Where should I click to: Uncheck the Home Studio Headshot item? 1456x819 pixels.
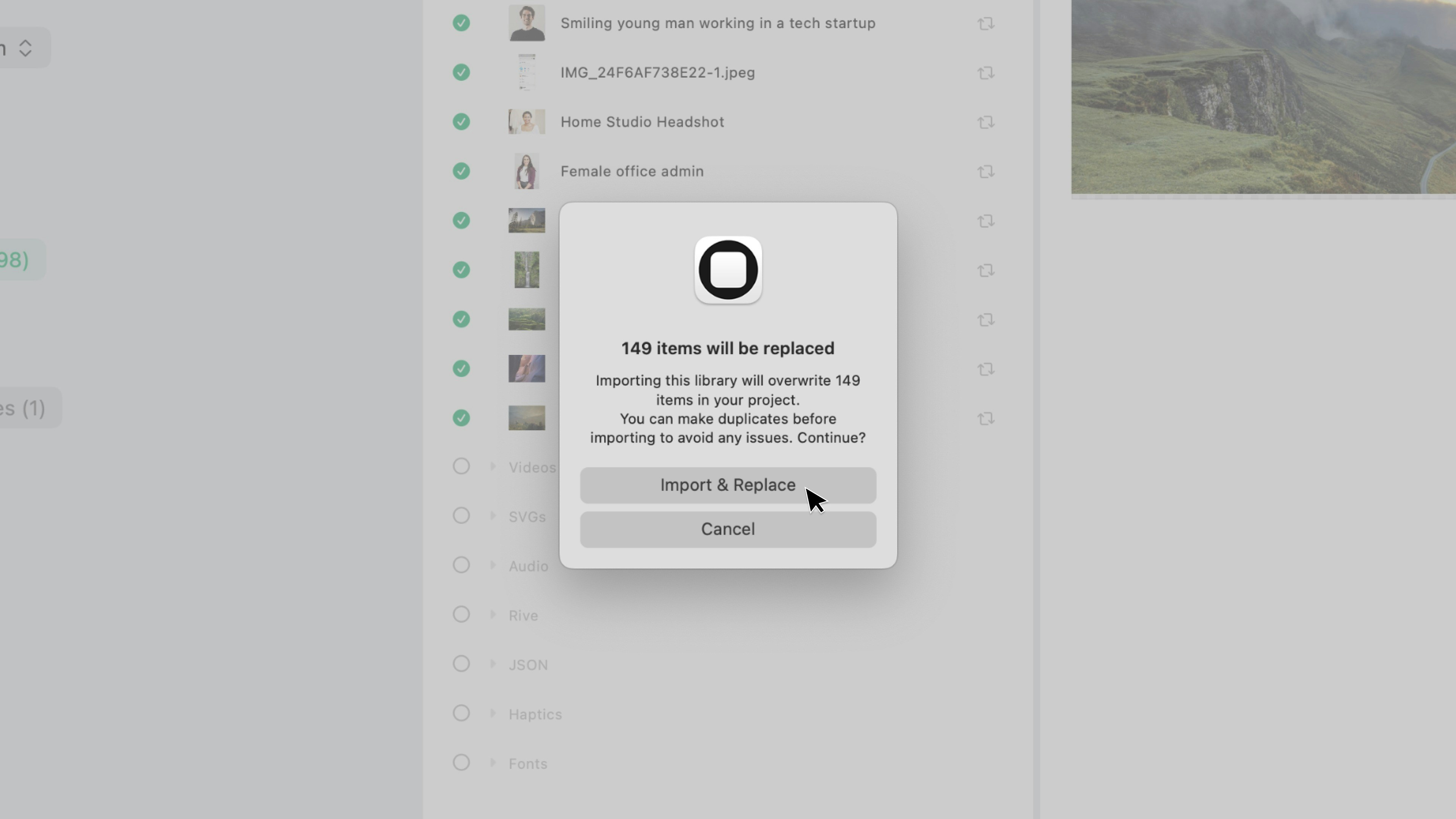pos(461,121)
